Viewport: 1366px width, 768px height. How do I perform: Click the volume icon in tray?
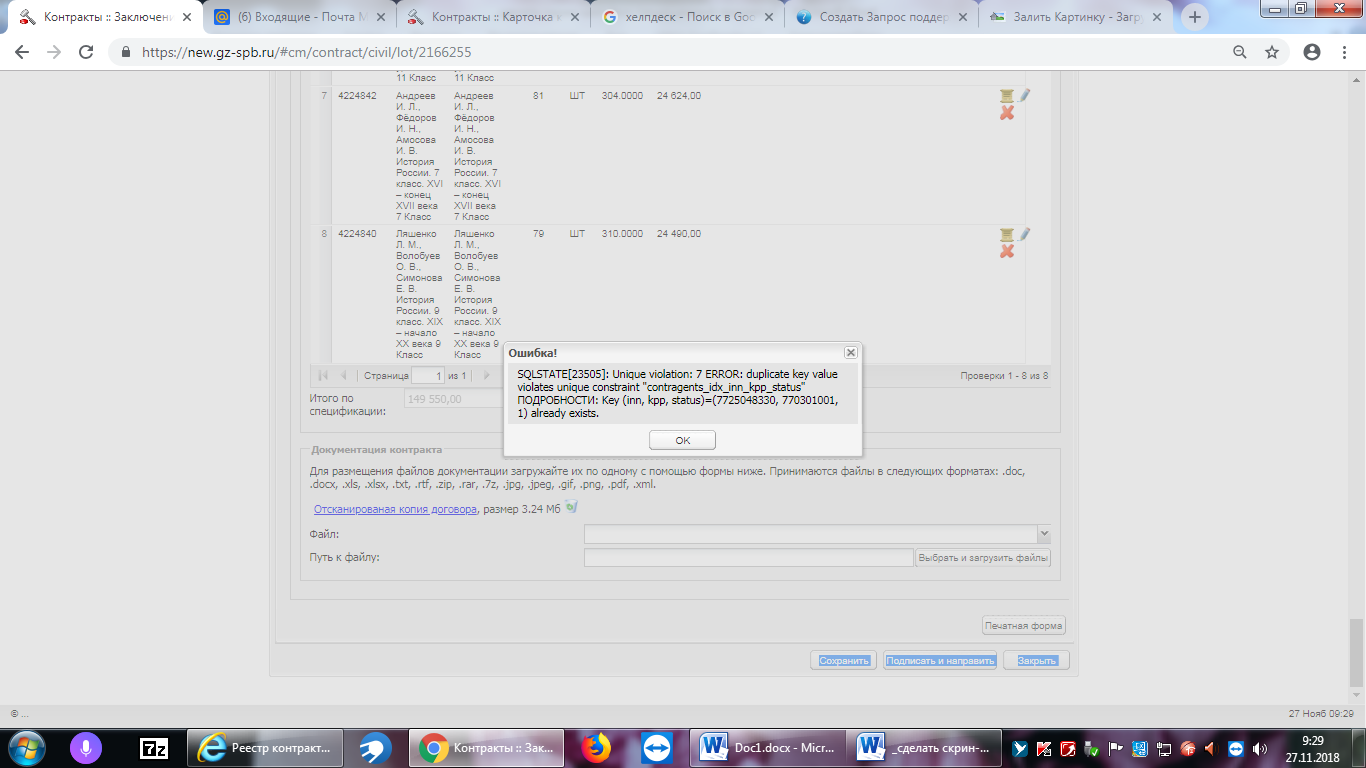[1259, 748]
